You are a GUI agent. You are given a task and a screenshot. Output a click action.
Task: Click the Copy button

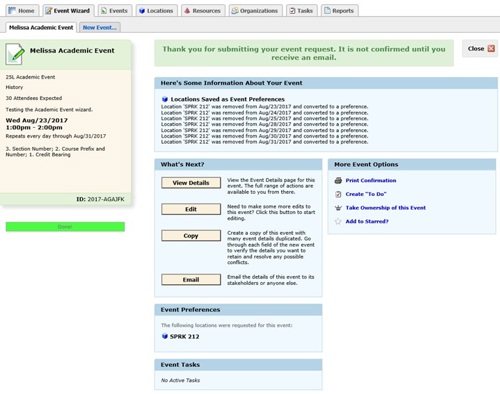point(191,235)
